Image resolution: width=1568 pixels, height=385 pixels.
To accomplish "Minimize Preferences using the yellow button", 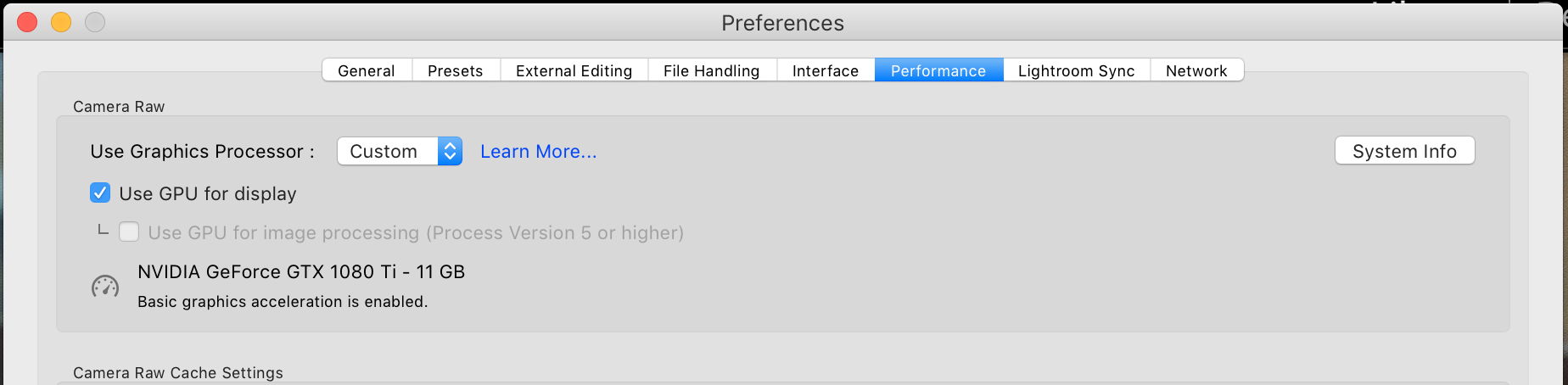I will [61, 22].
